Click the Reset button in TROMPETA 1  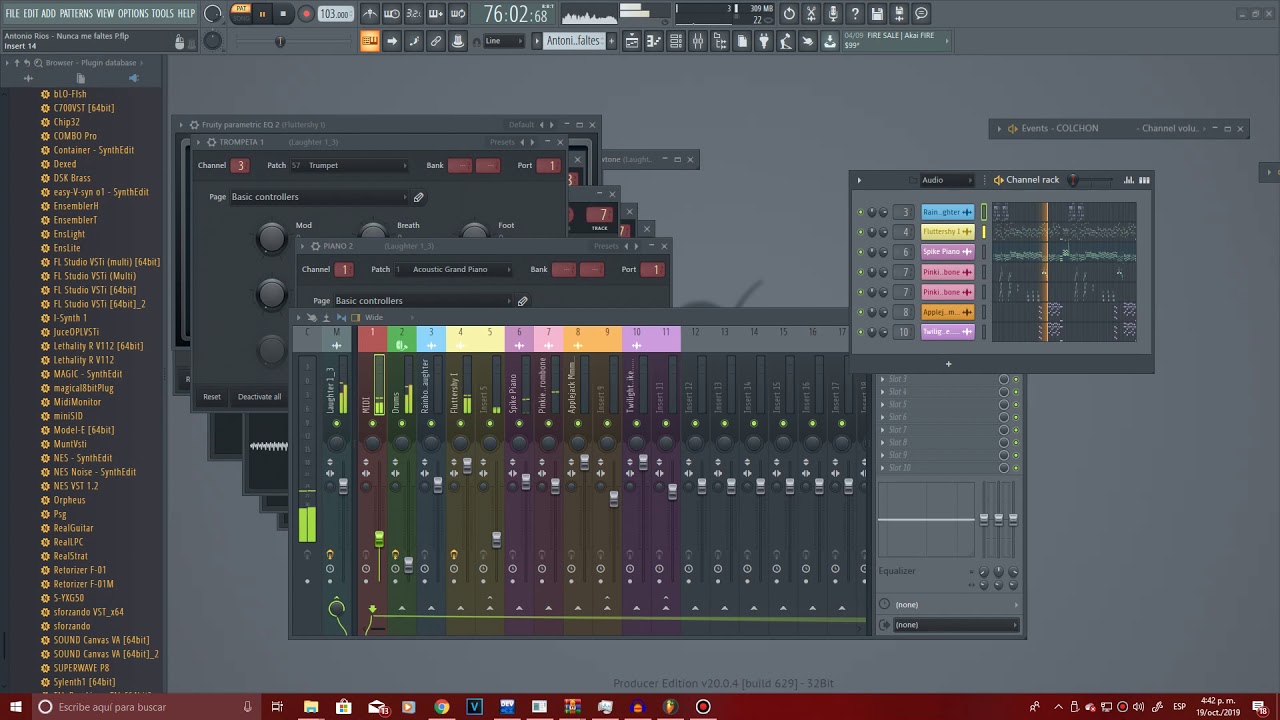click(212, 397)
